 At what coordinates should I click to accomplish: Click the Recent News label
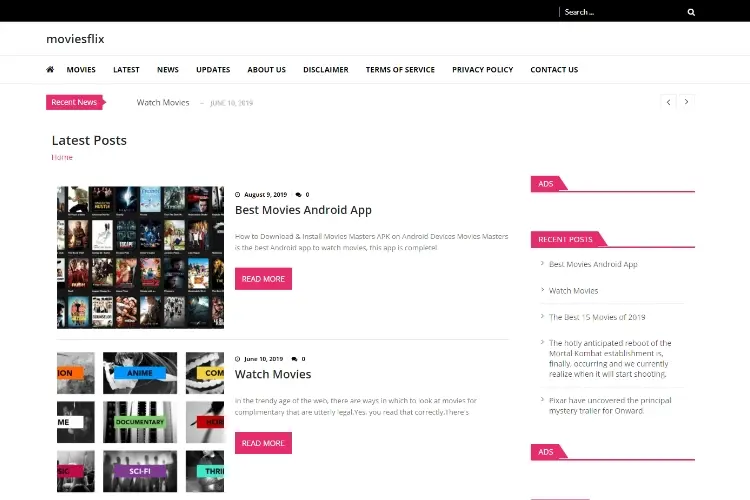click(x=74, y=102)
